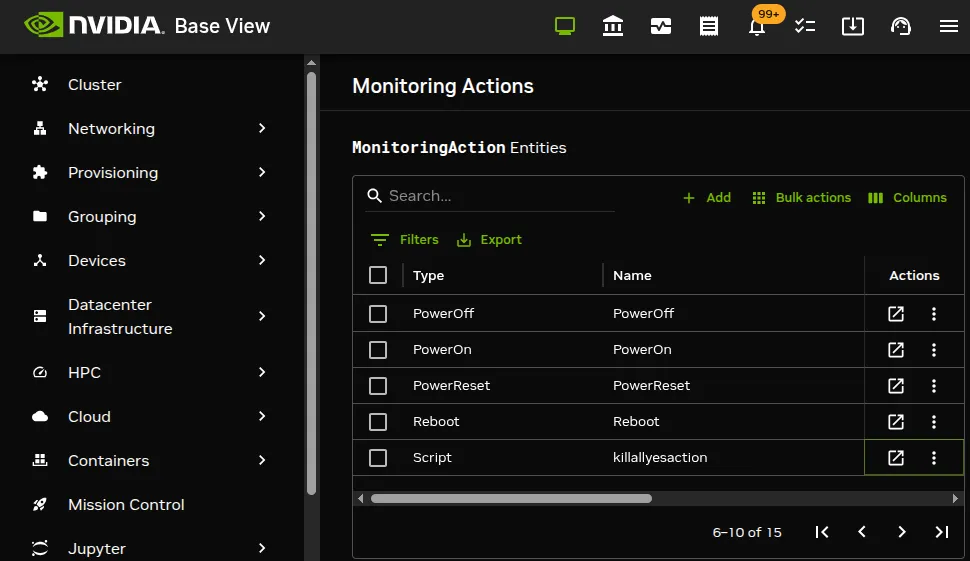Viewport: 970px width, 561px height.
Task: Select Mission Control in the sidebar
Action: click(x=126, y=505)
